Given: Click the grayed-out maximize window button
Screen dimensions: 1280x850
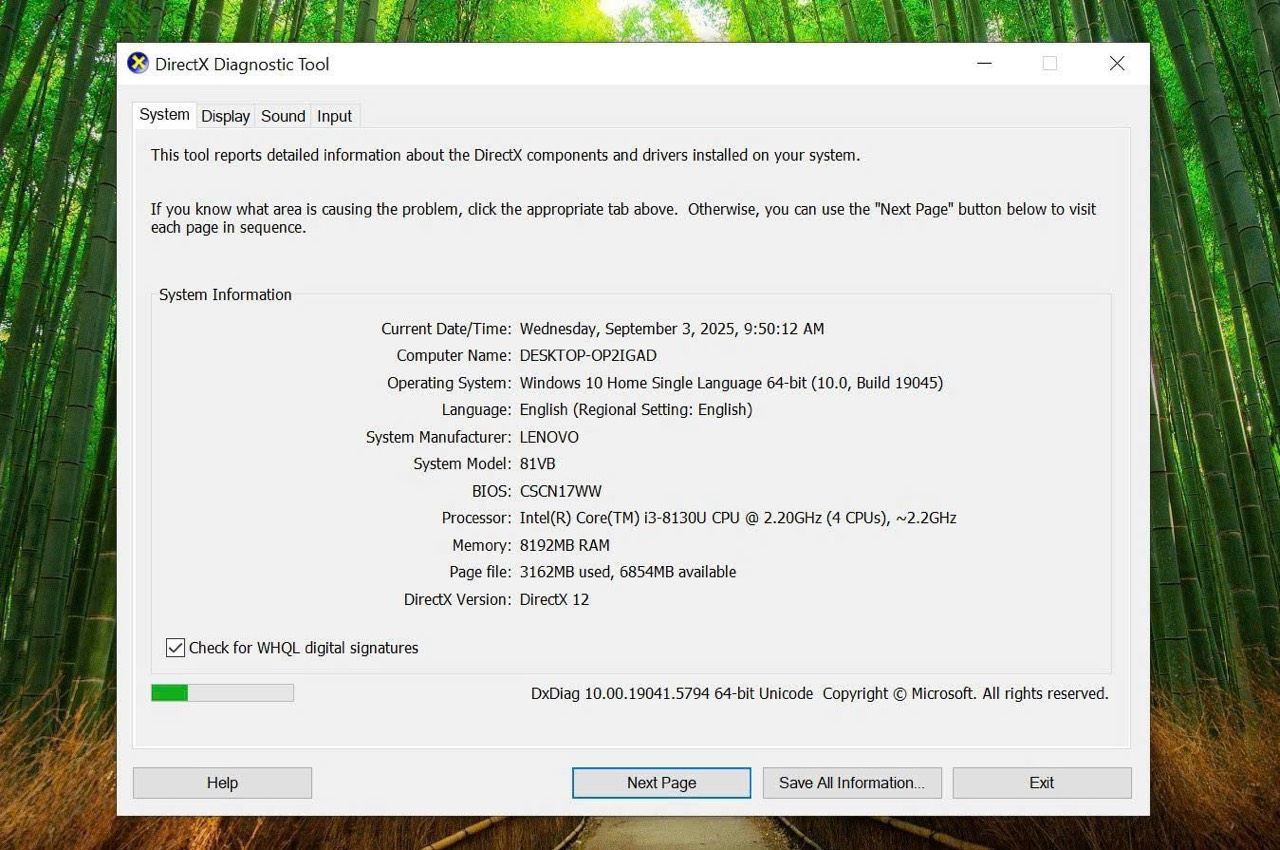Looking at the screenshot, I should click(x=1049, y=64).
